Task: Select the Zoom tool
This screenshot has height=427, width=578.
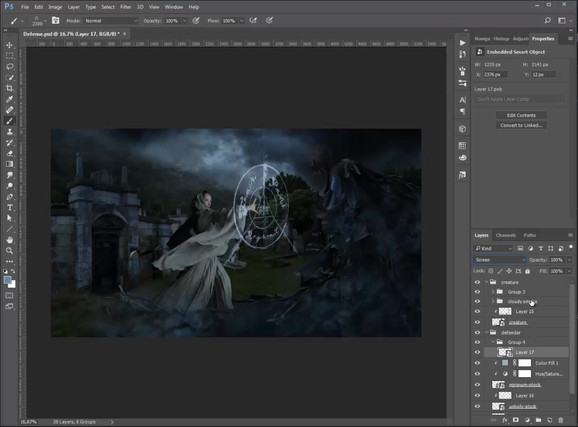Action: tap(10, 251)
